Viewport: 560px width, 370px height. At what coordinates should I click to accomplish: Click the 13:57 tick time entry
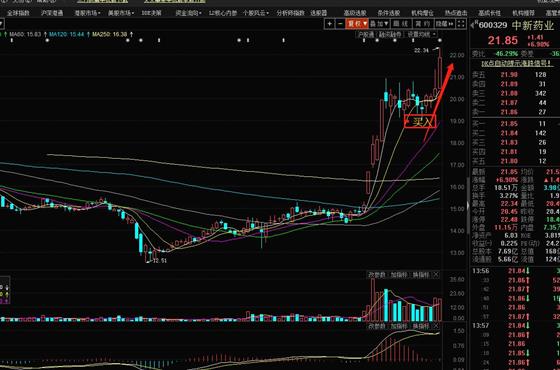click(481, 326)
